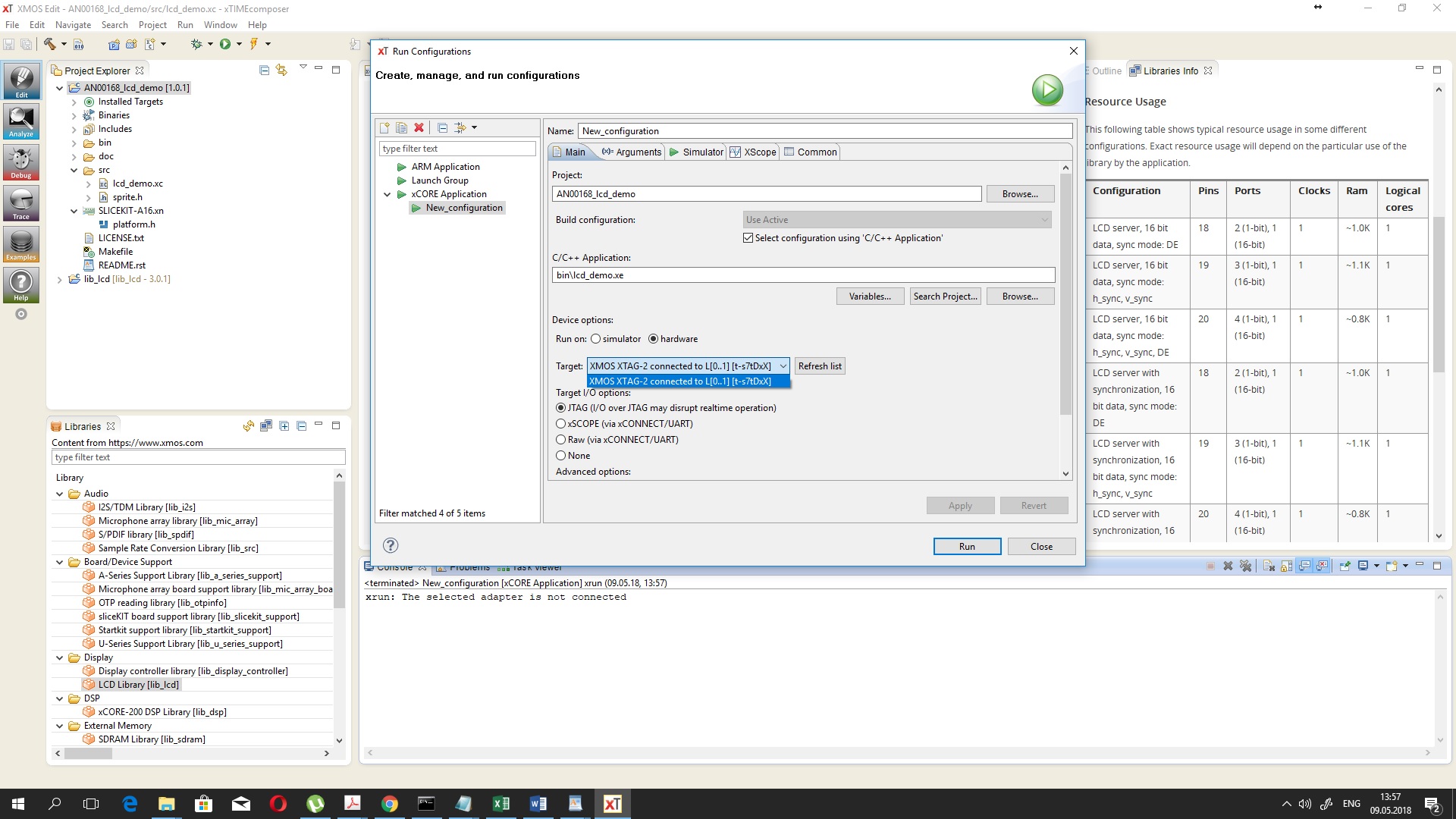Screen dimensions: 1456x819
Task: Click Remove Launch X icon in Console toolbar
Action: (1228, 566)
